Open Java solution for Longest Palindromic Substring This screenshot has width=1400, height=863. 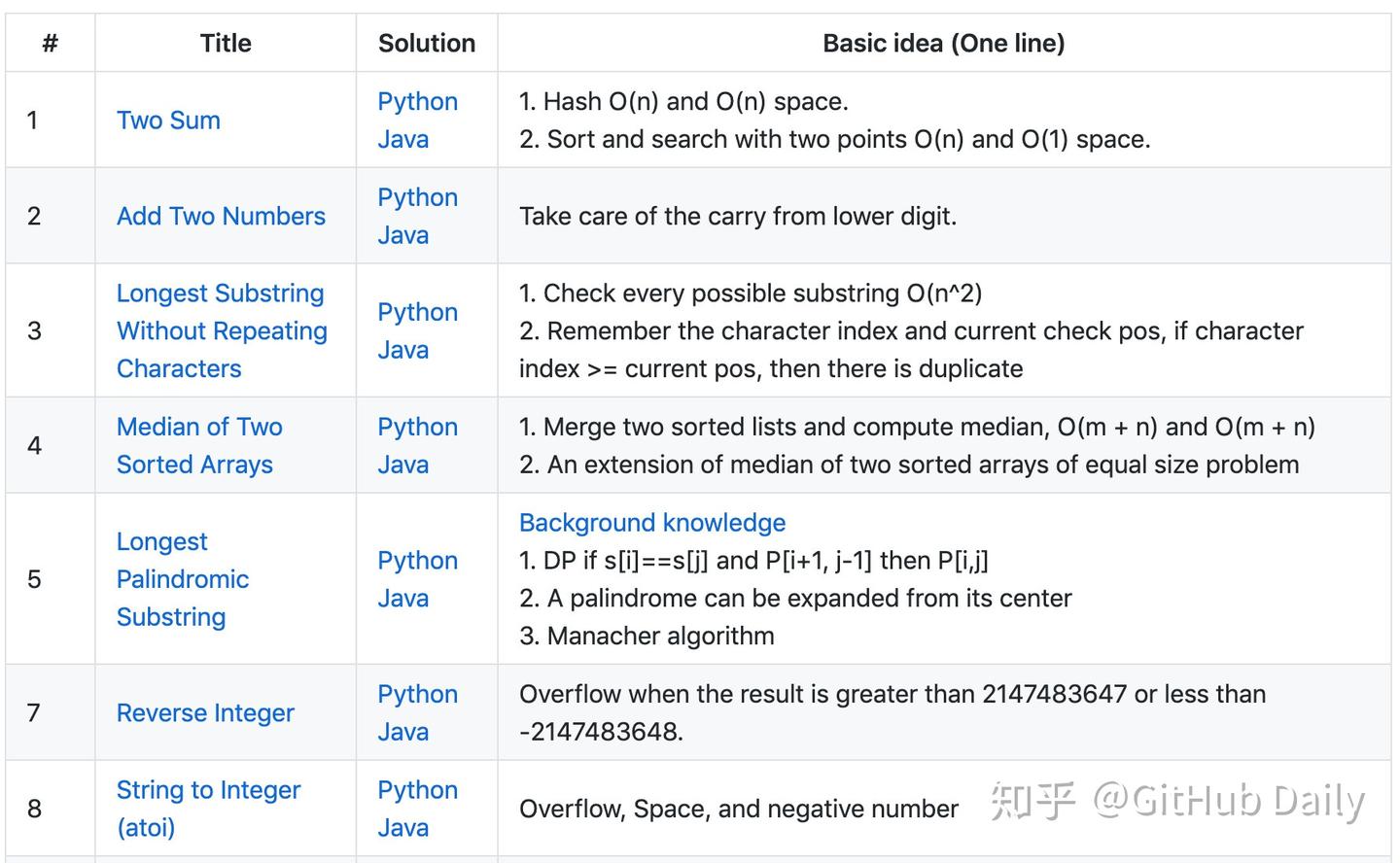tap(402, 598)
